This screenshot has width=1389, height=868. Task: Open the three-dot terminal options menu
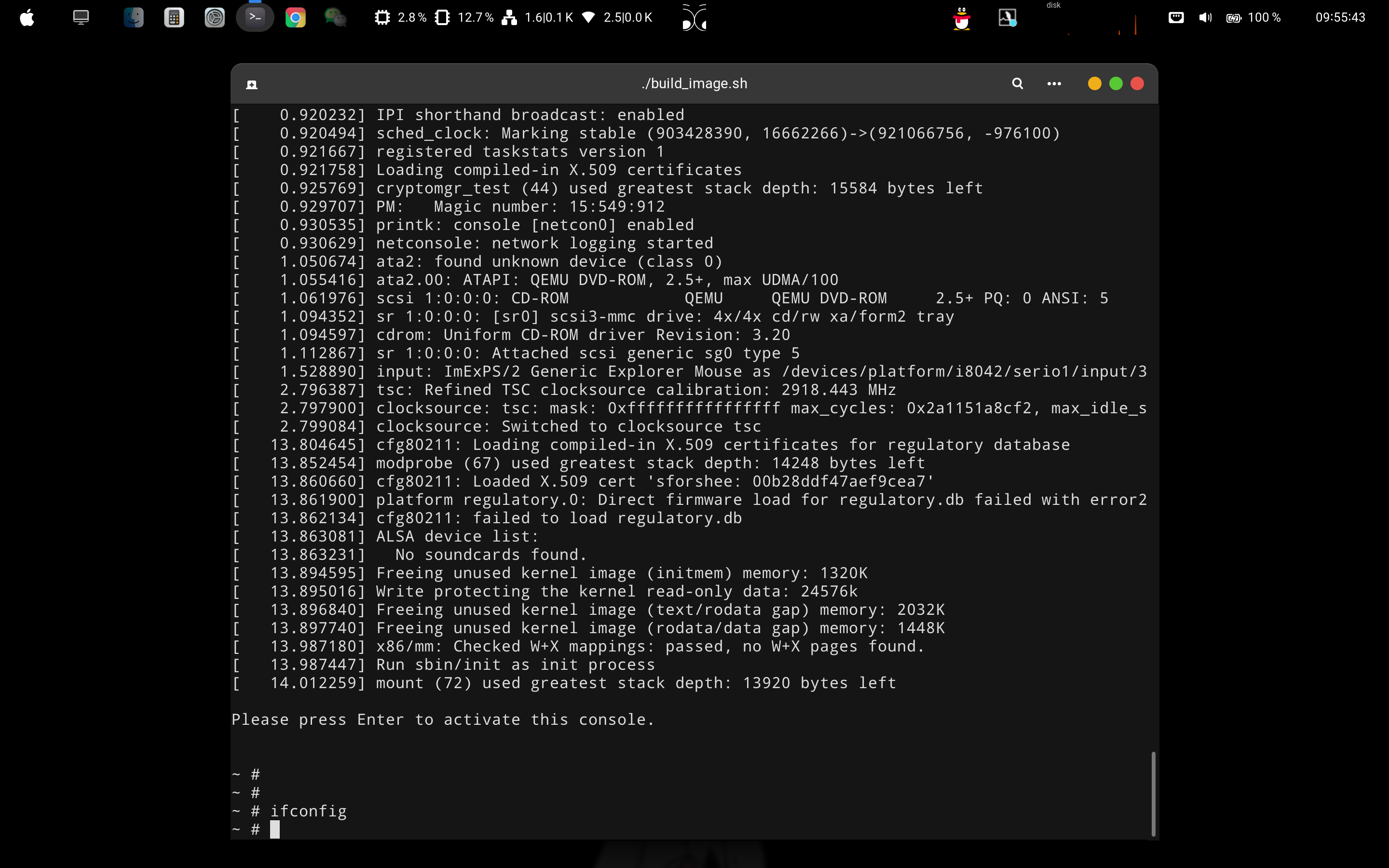click(1054, 84)
